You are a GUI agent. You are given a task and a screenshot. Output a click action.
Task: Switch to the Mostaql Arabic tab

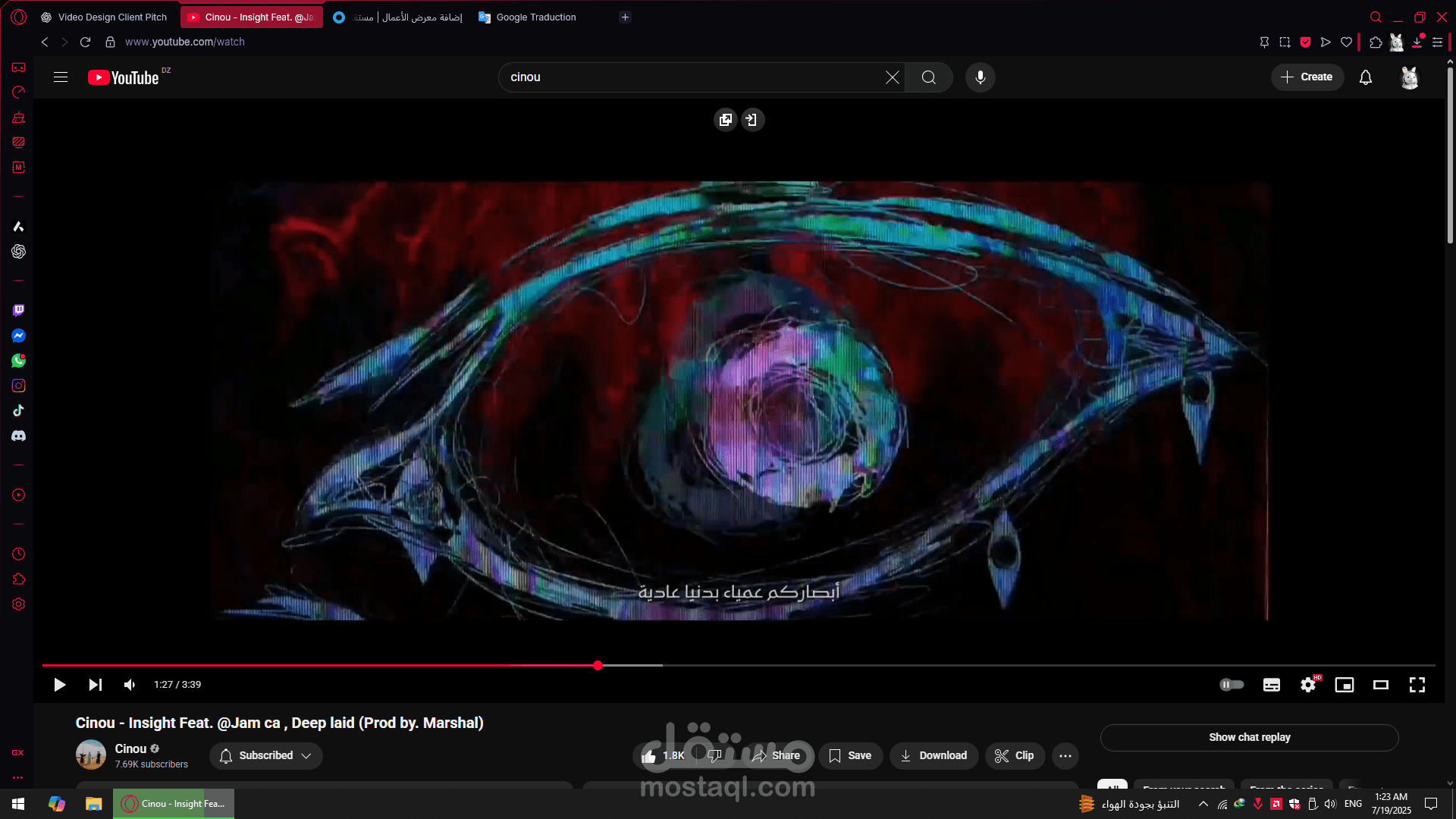click(x=398, y=17)
